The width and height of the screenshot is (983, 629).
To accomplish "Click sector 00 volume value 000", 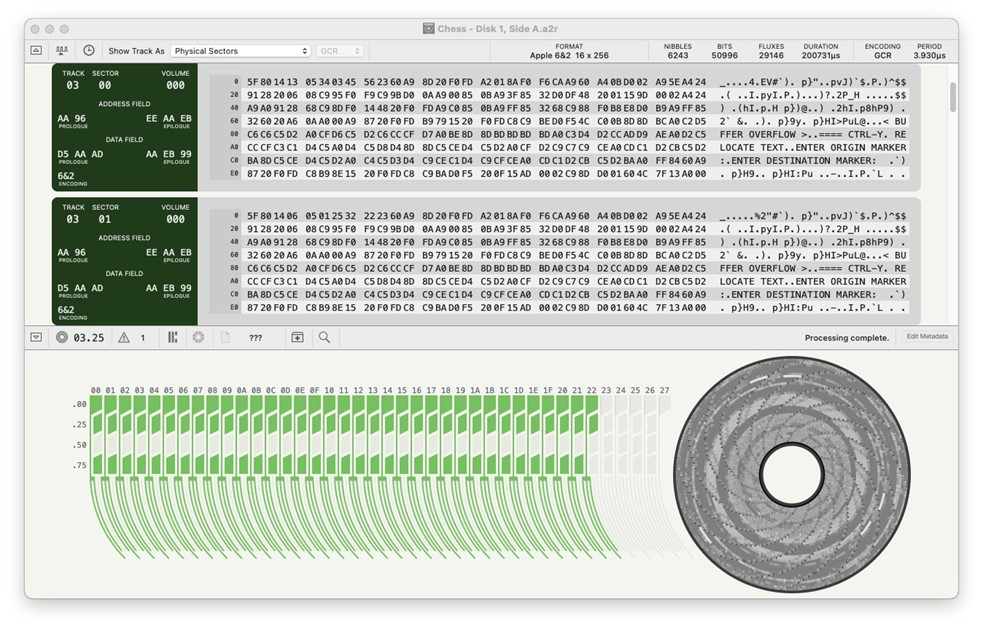I will coord(176,85).
